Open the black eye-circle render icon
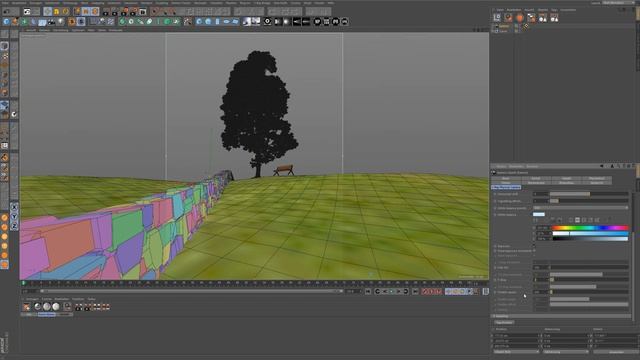This screenshot has width=640, height=360. [267, 22]
